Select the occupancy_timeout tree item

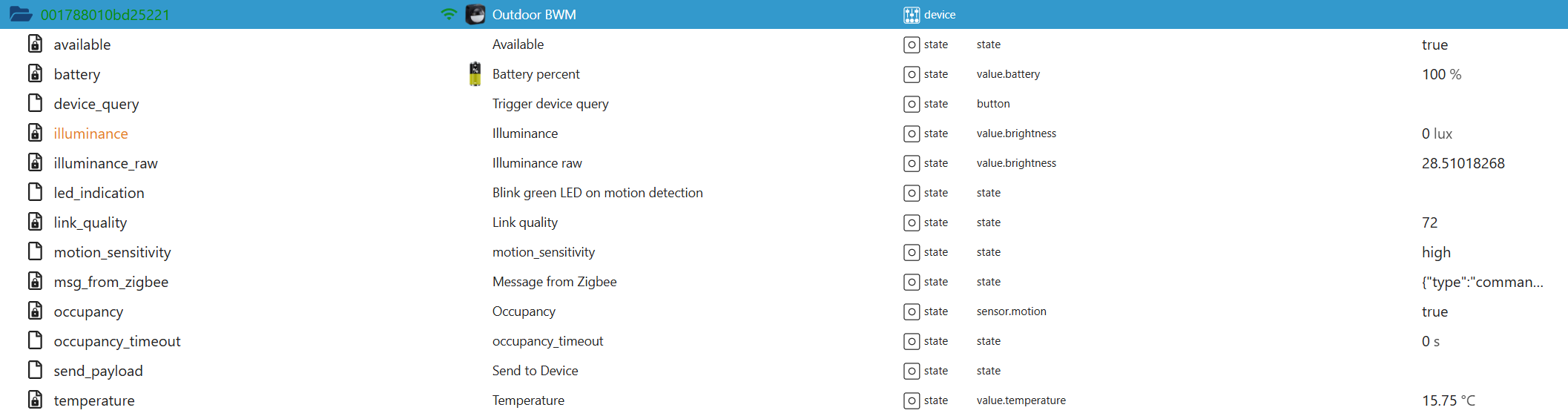click(x=117, y=341)
